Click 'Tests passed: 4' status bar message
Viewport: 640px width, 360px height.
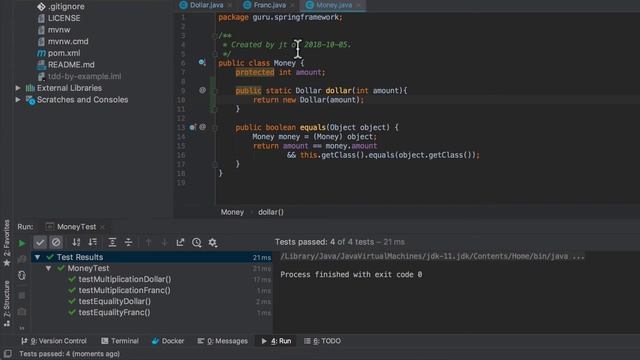pyautogui.click(x=69, y=354)
